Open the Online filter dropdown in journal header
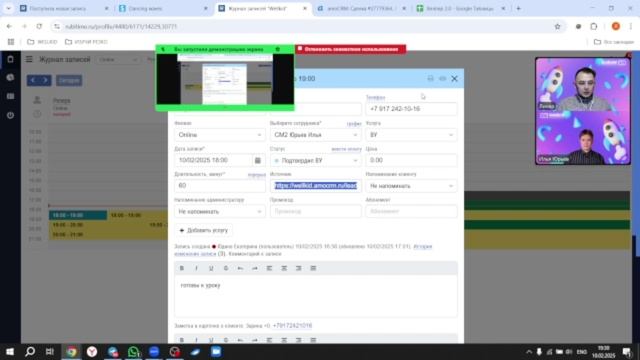This screenshot has height=360, width=640. 118,60
